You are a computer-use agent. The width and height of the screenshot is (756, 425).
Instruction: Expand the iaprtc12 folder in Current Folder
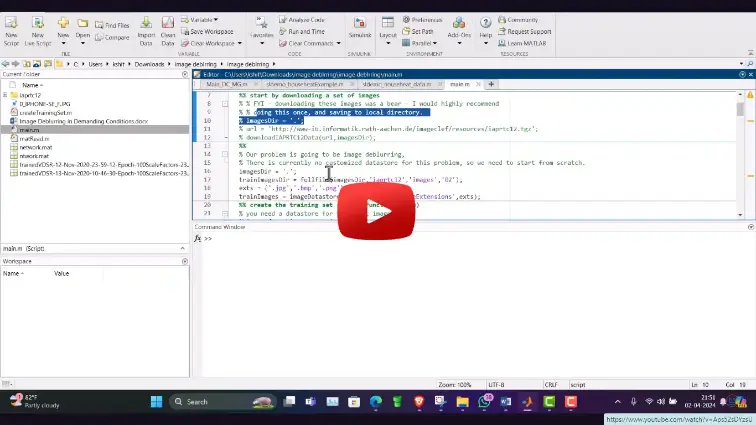click(x=5, y=95)
